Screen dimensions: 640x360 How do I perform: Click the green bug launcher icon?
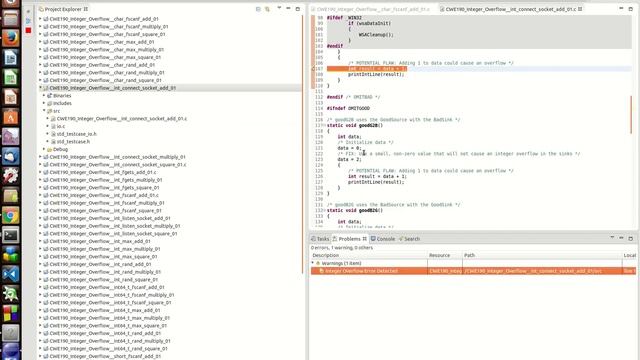11,294
